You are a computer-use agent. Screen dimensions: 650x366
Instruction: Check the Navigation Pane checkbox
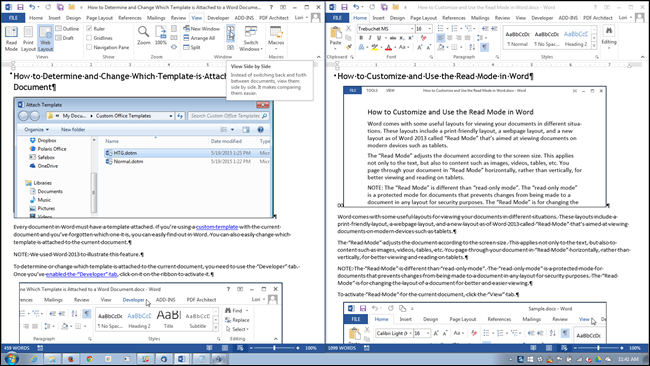coord(89,47)
